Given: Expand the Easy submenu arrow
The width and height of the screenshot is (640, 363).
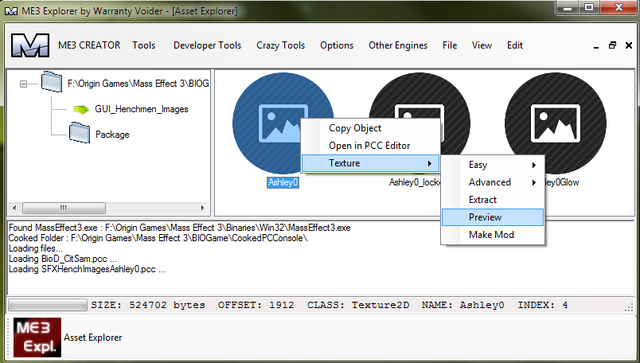Looking at the screenshot, I should pos(534,165).
